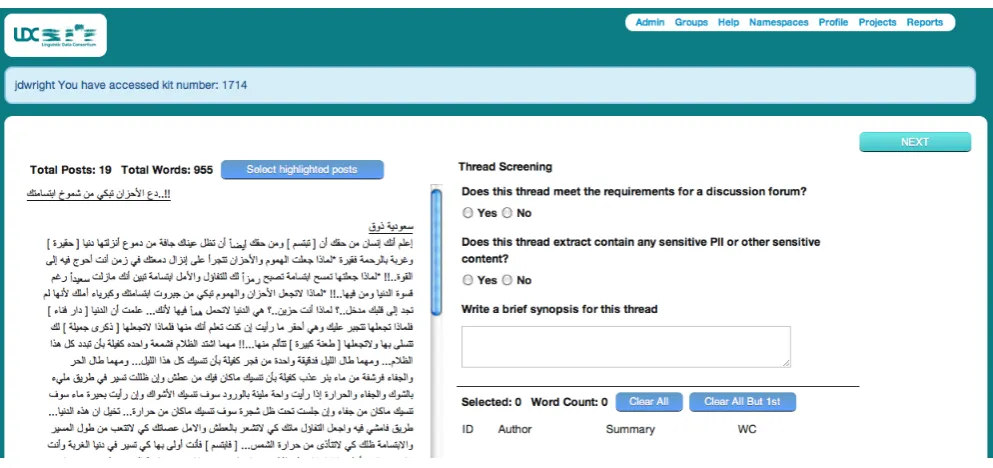Image resolution: width=993 pixels, height=468 pixels.
Task: Open the Namespaces menu link
Action: pyautogui.click(x=778, y=22)
